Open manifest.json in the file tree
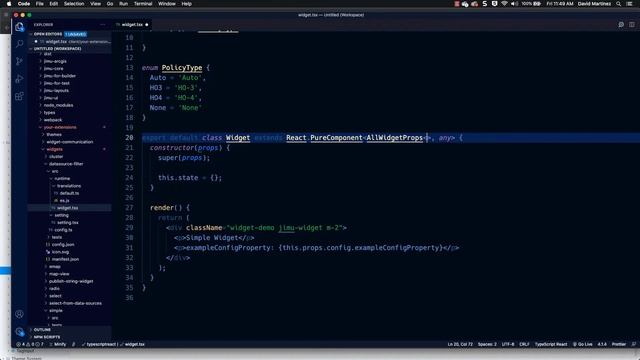 click(65, 259)
